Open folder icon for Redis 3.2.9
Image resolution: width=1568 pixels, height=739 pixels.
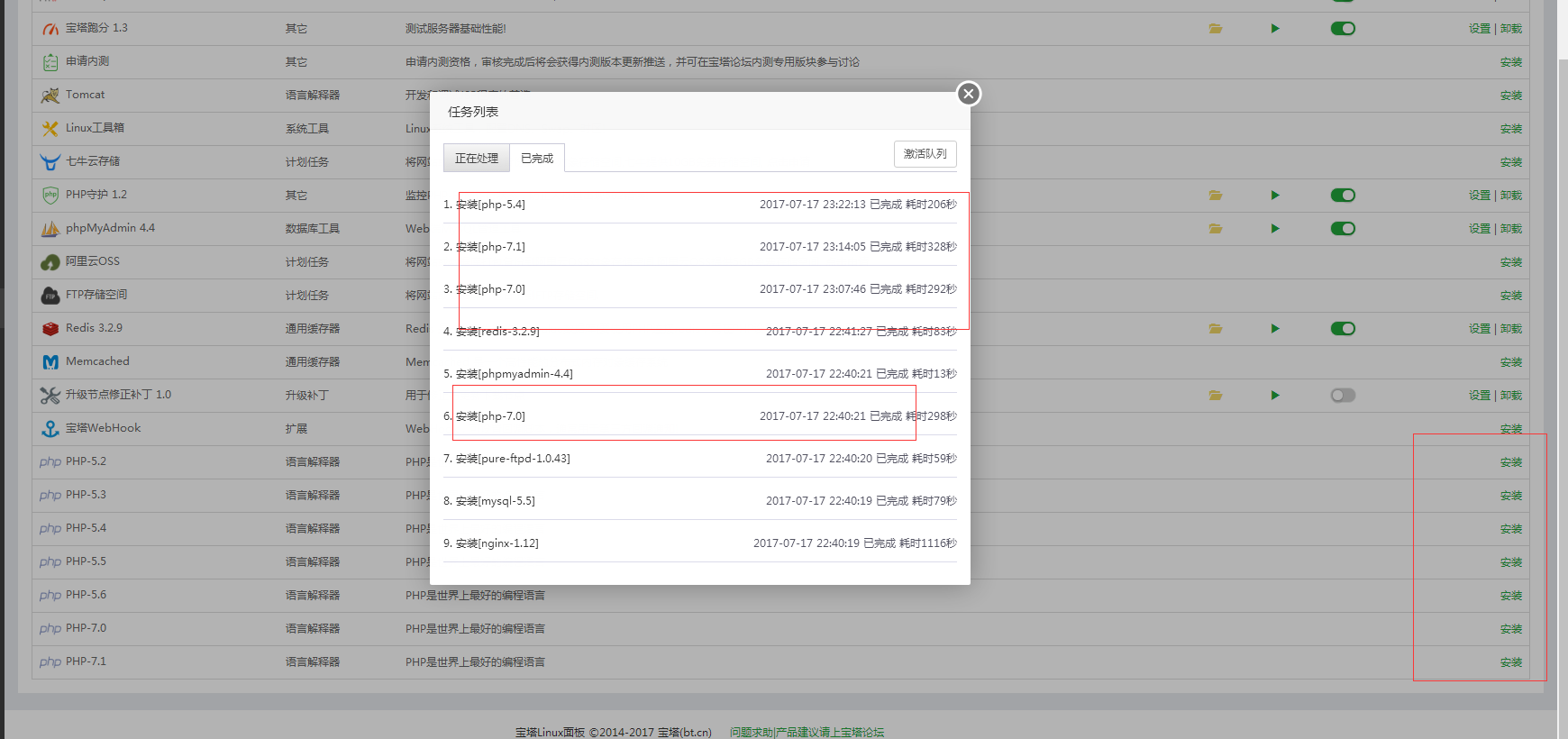[1216, 329]
